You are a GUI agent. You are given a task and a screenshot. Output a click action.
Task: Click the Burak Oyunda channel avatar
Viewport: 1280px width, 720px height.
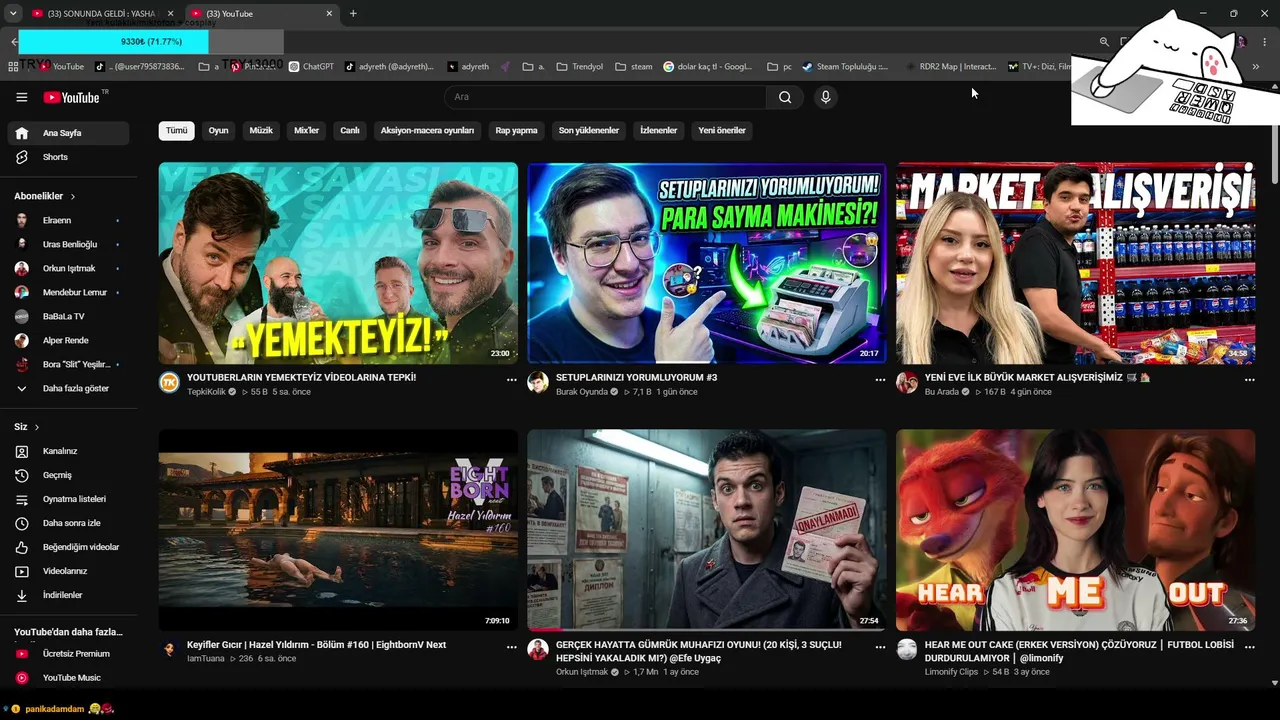click(x=538, y=382)
